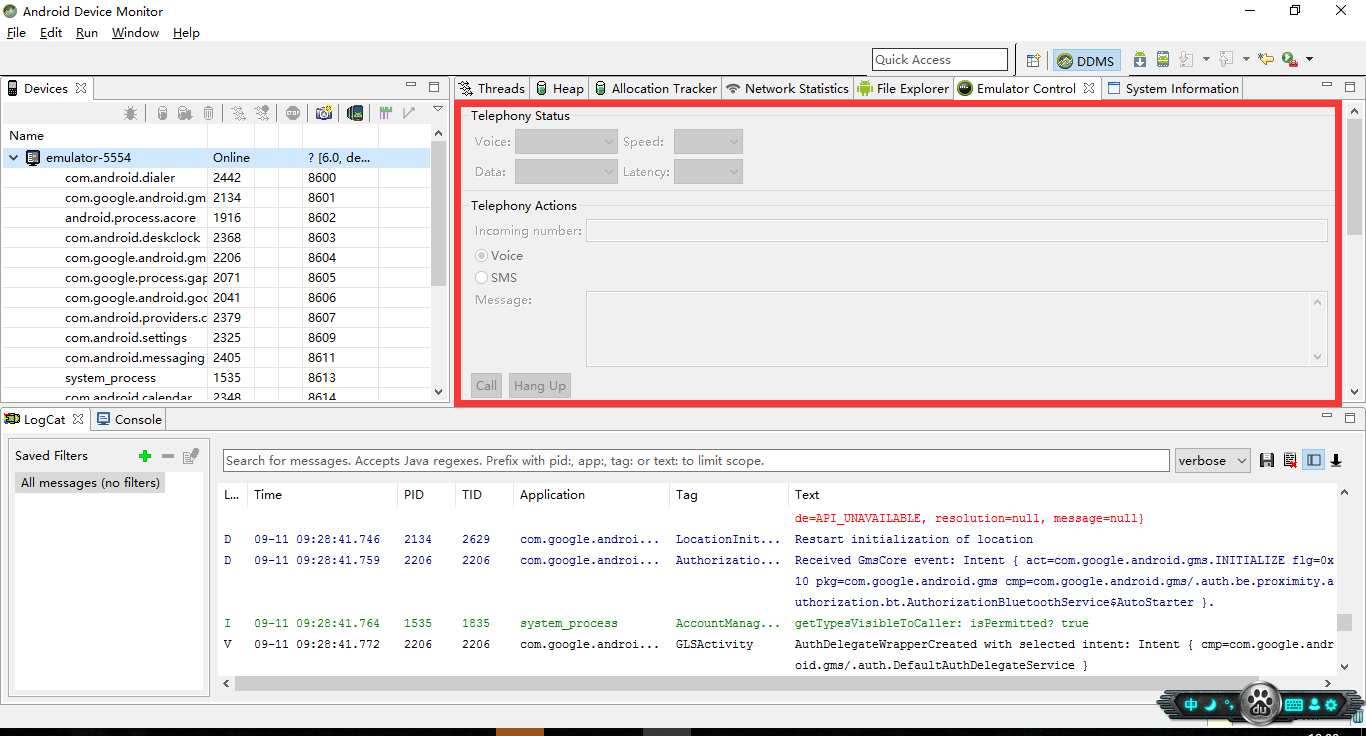Open the Latency dropdown
The width and height of the screenshot is (1366, 736).
pos(708,172)
